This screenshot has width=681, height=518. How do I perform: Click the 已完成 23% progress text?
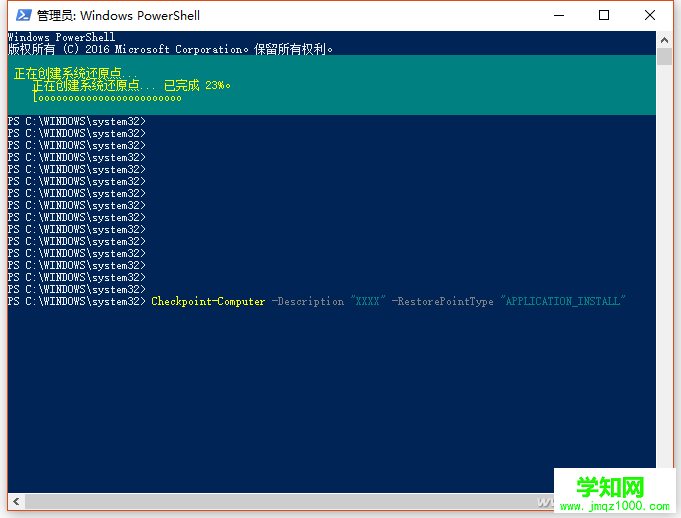pyautogui.click(x=197, y=85)
